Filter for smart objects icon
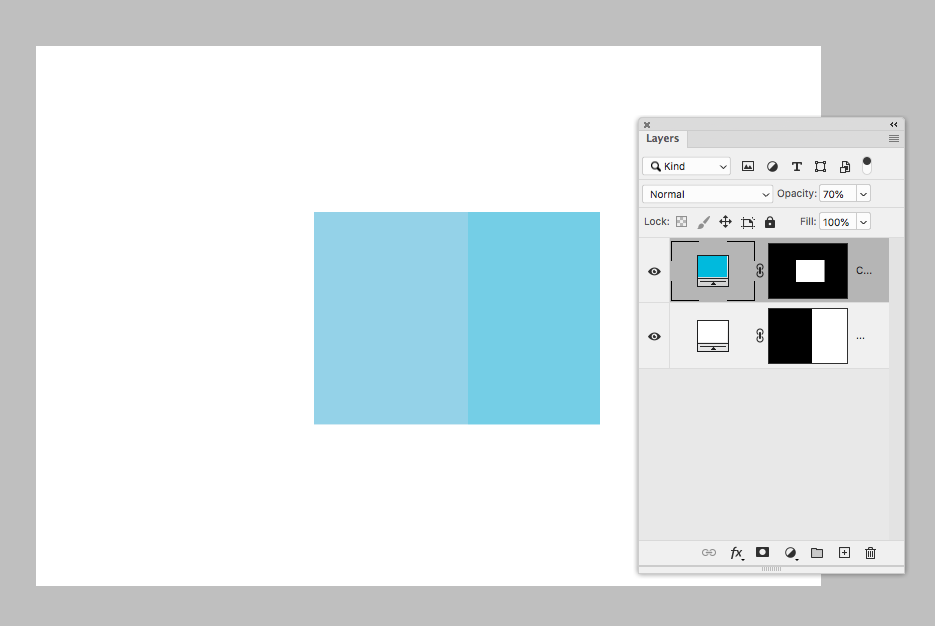The width and height of the screenshot is (935, 626). [845, 166]
